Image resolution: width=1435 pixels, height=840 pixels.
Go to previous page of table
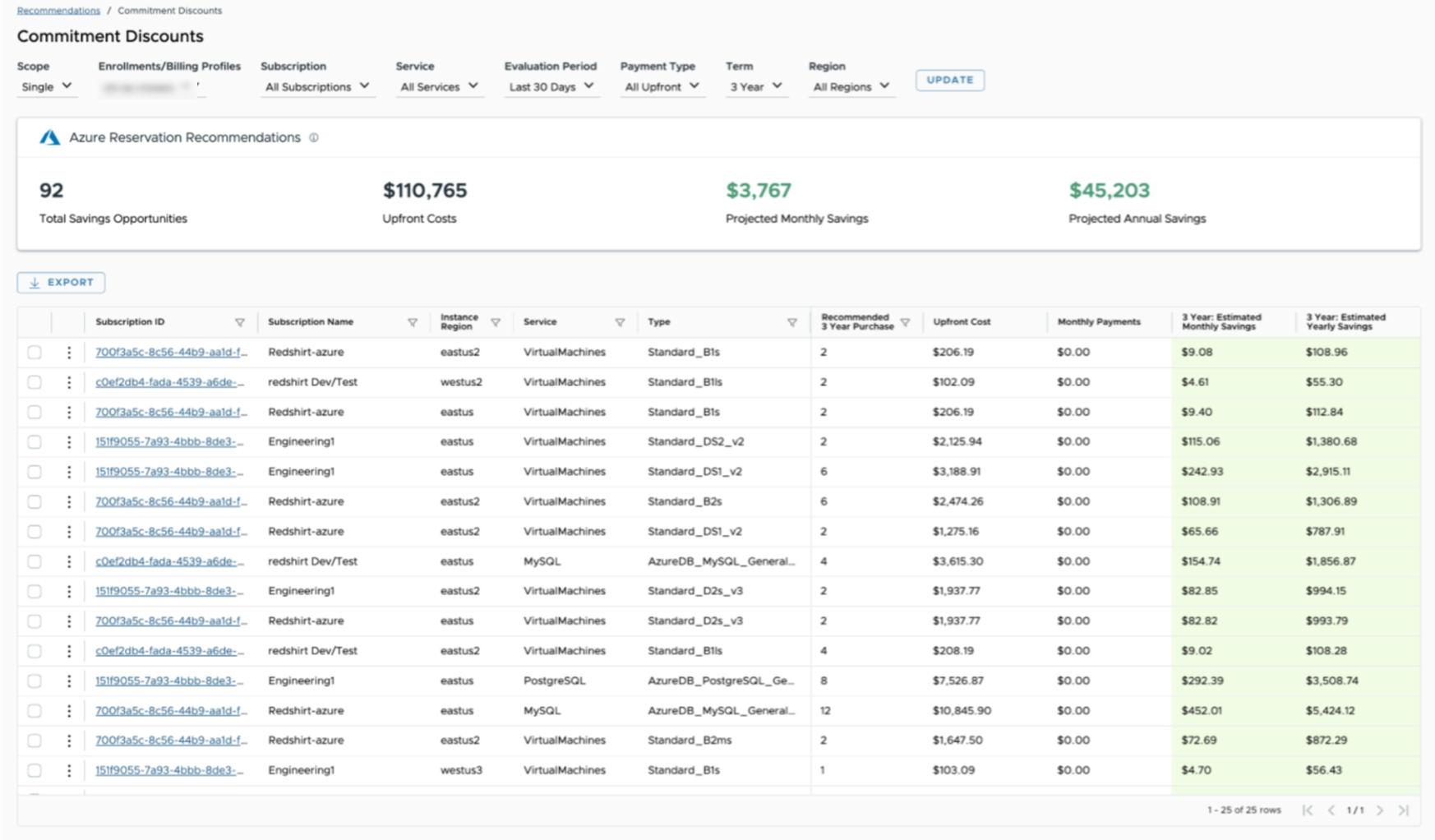point(1331,810)
